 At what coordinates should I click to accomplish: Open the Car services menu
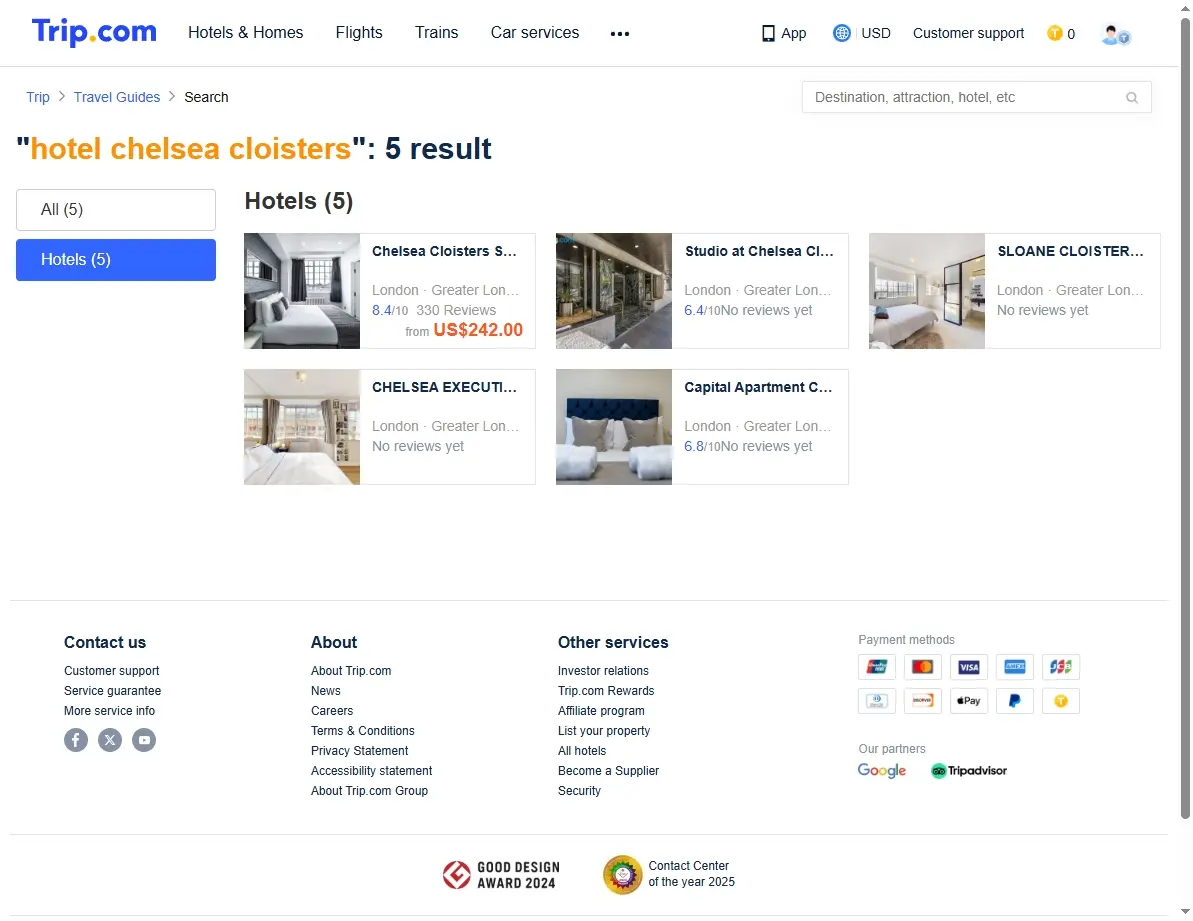pos(535,33)
